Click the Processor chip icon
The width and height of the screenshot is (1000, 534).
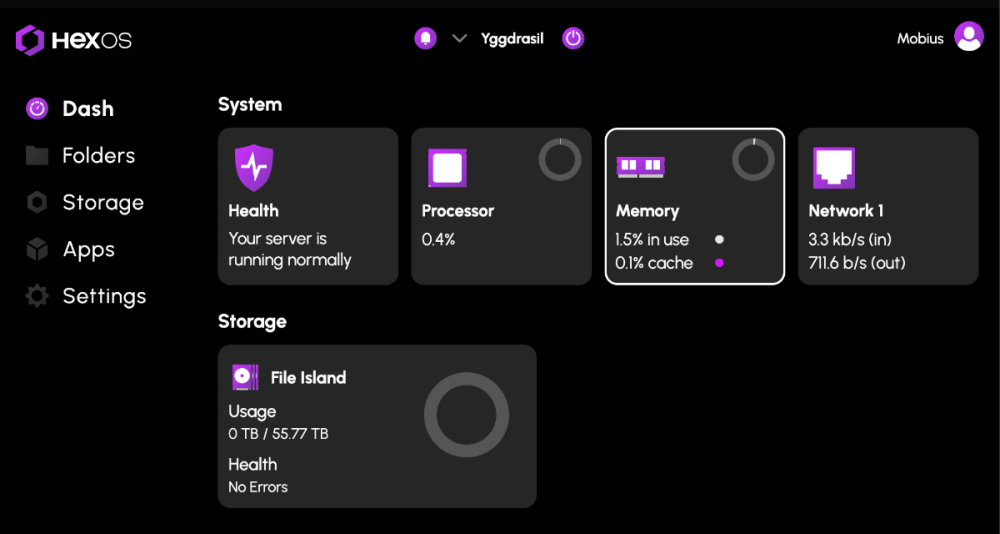447,168
